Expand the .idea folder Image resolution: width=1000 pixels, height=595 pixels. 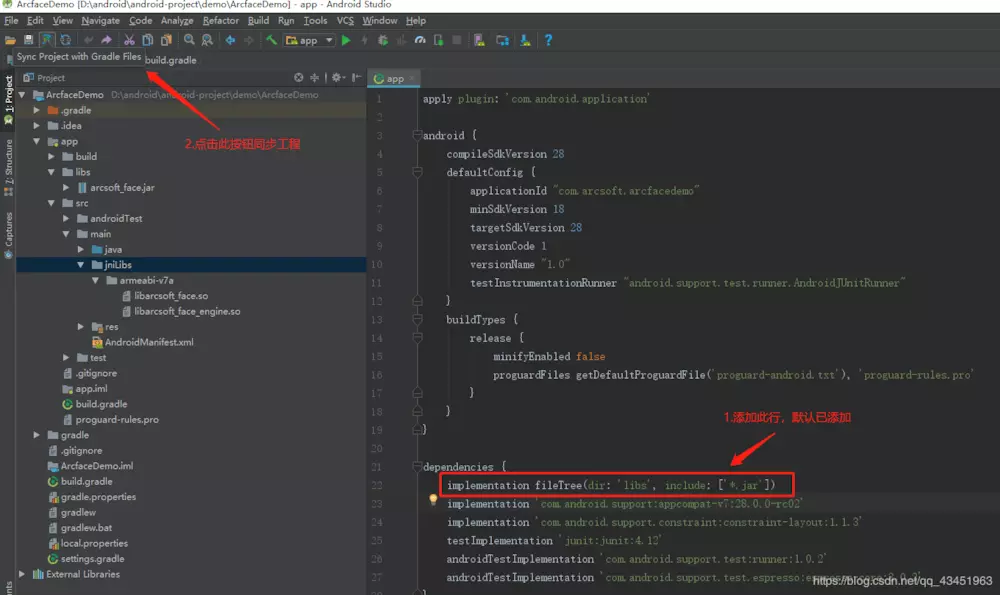point(36,126)
